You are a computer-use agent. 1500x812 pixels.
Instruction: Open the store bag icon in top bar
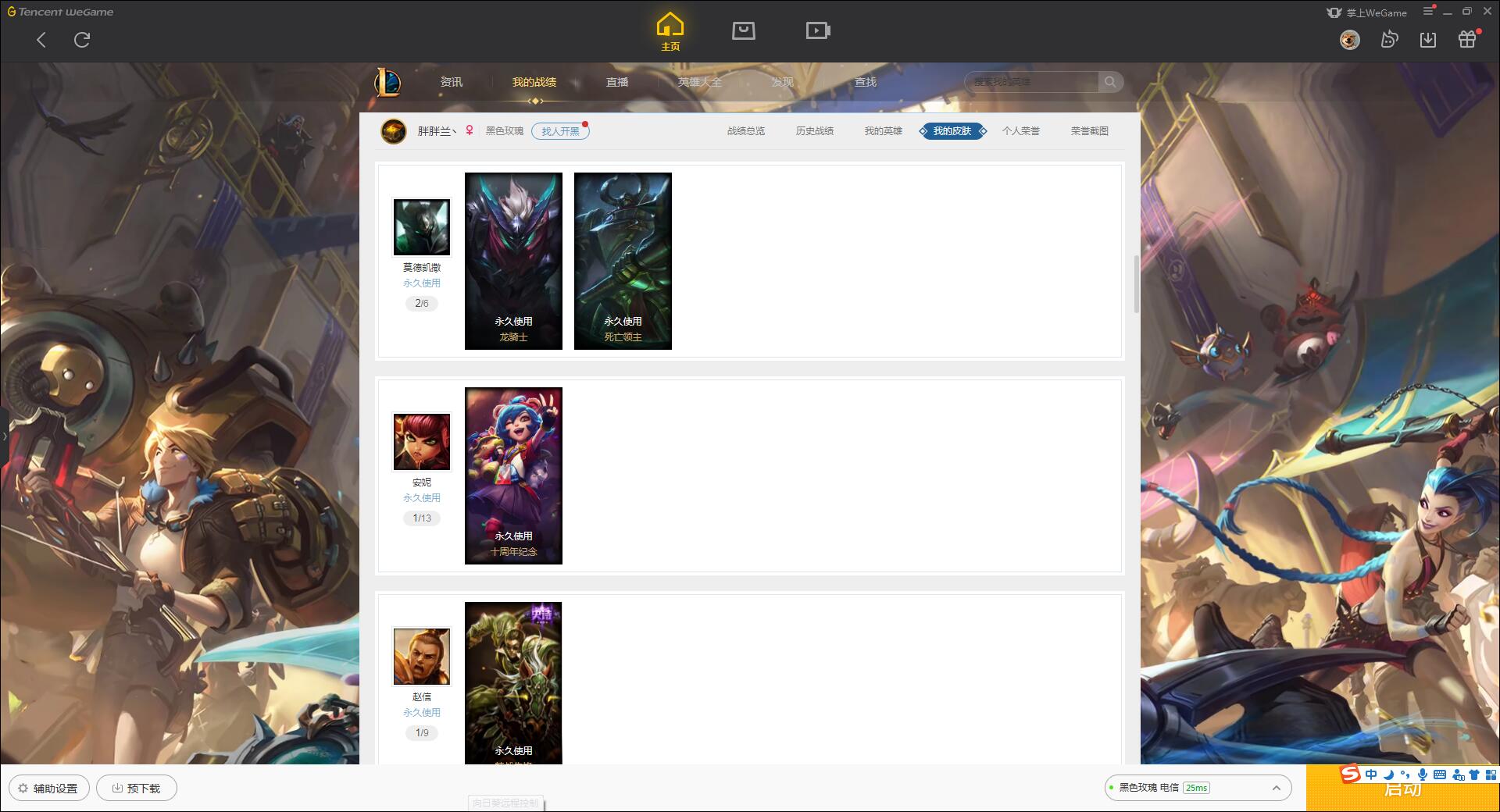click(x=743, y=30)
